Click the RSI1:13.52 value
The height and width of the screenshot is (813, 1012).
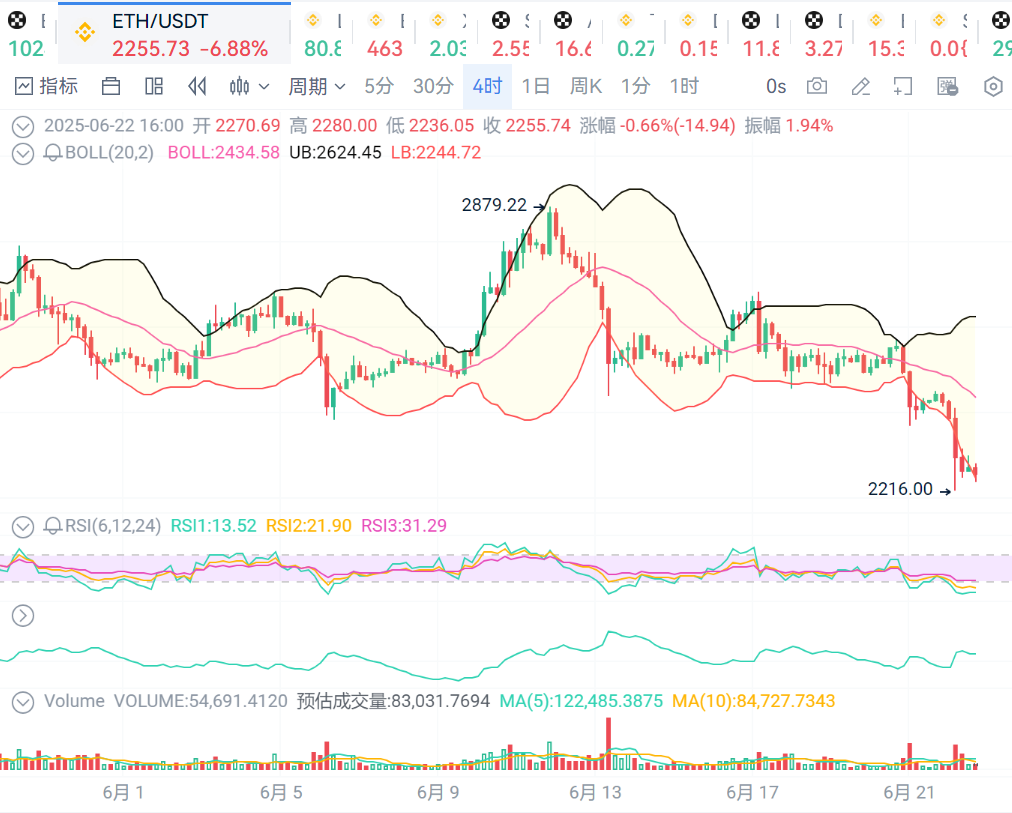214,526
